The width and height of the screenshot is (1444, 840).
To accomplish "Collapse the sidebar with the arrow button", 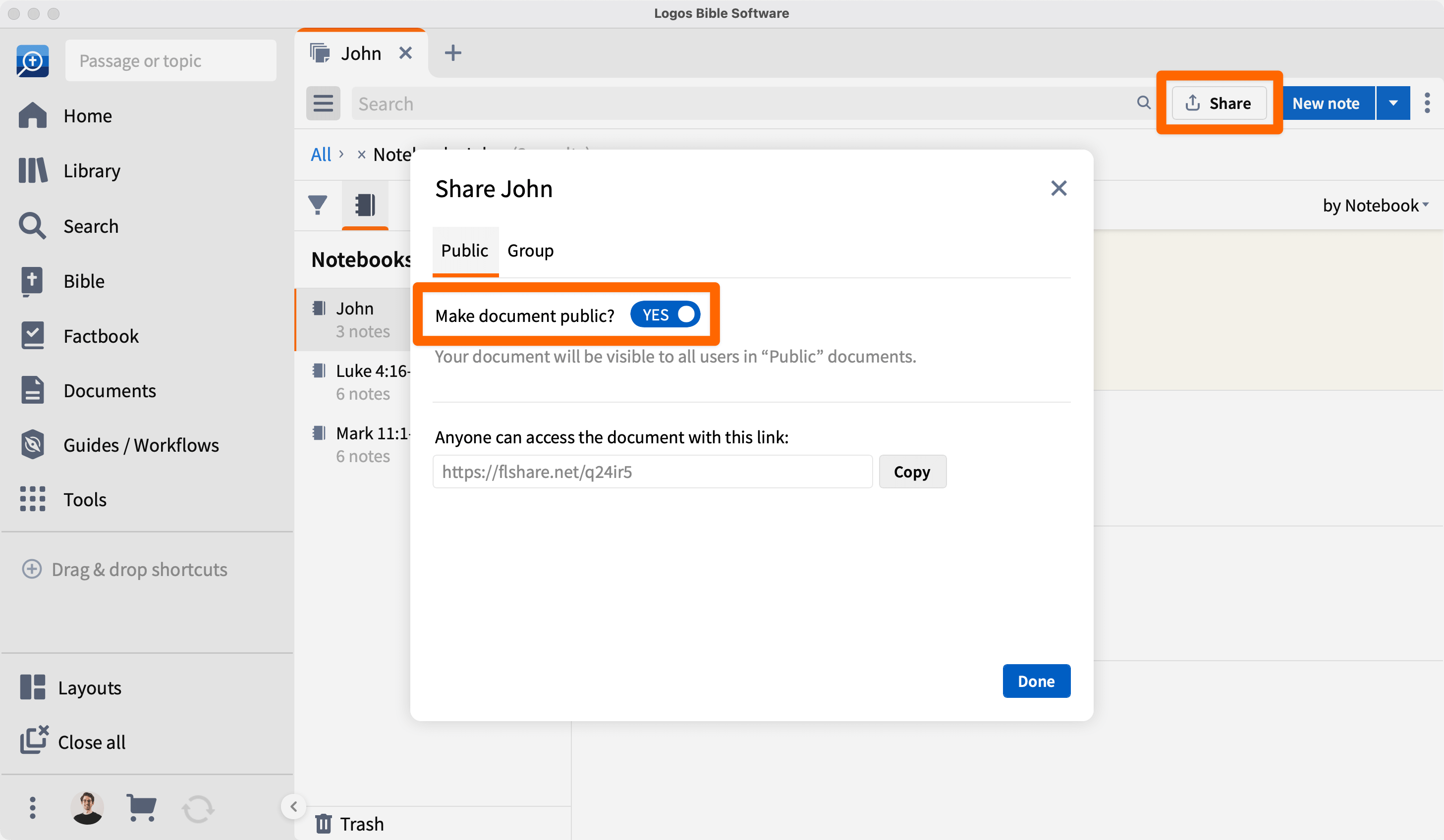I will coord(294,806).
